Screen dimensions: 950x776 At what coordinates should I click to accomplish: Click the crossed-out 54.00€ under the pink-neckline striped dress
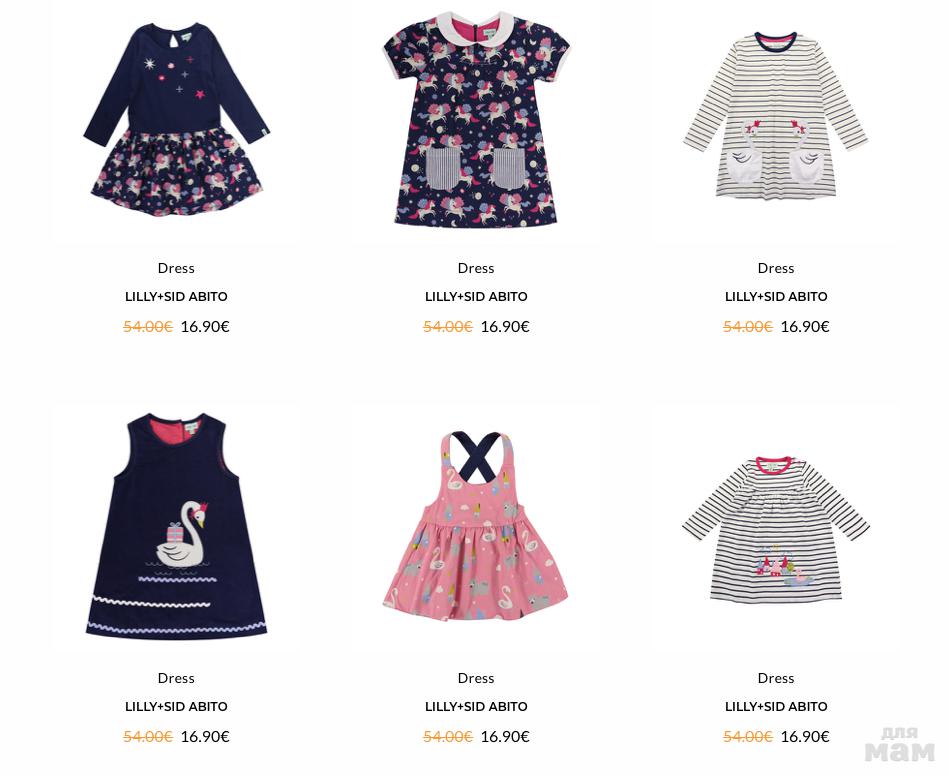coord(748,737)
